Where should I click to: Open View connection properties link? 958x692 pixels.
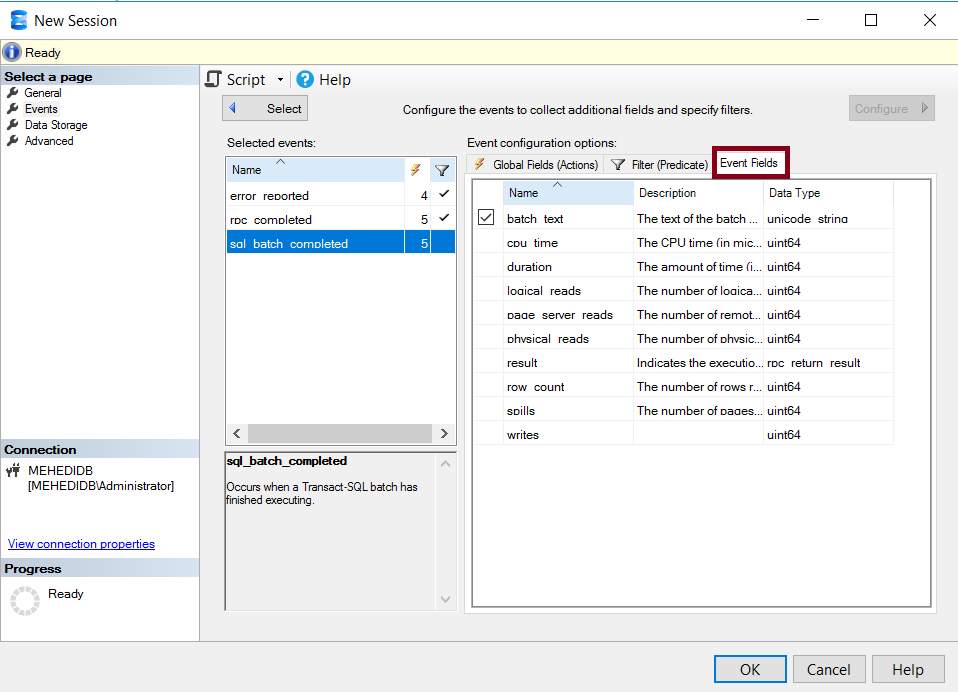coord(81,544)
